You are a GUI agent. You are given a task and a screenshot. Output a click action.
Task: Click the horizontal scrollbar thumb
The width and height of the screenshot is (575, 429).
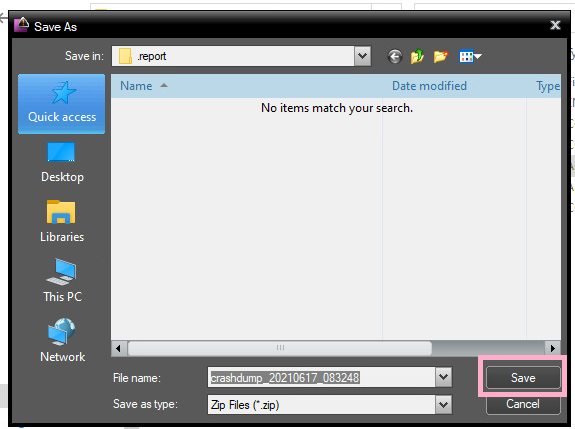click(x=280, y=348)
